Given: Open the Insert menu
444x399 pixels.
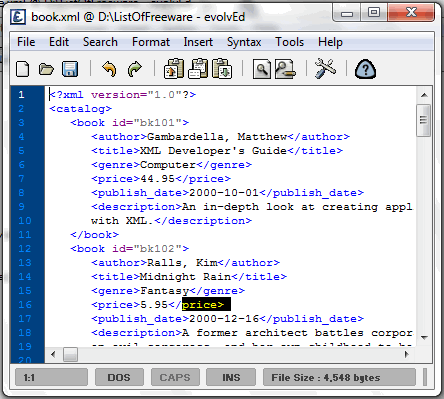Looking at the screenshot, I should [198, 42].
